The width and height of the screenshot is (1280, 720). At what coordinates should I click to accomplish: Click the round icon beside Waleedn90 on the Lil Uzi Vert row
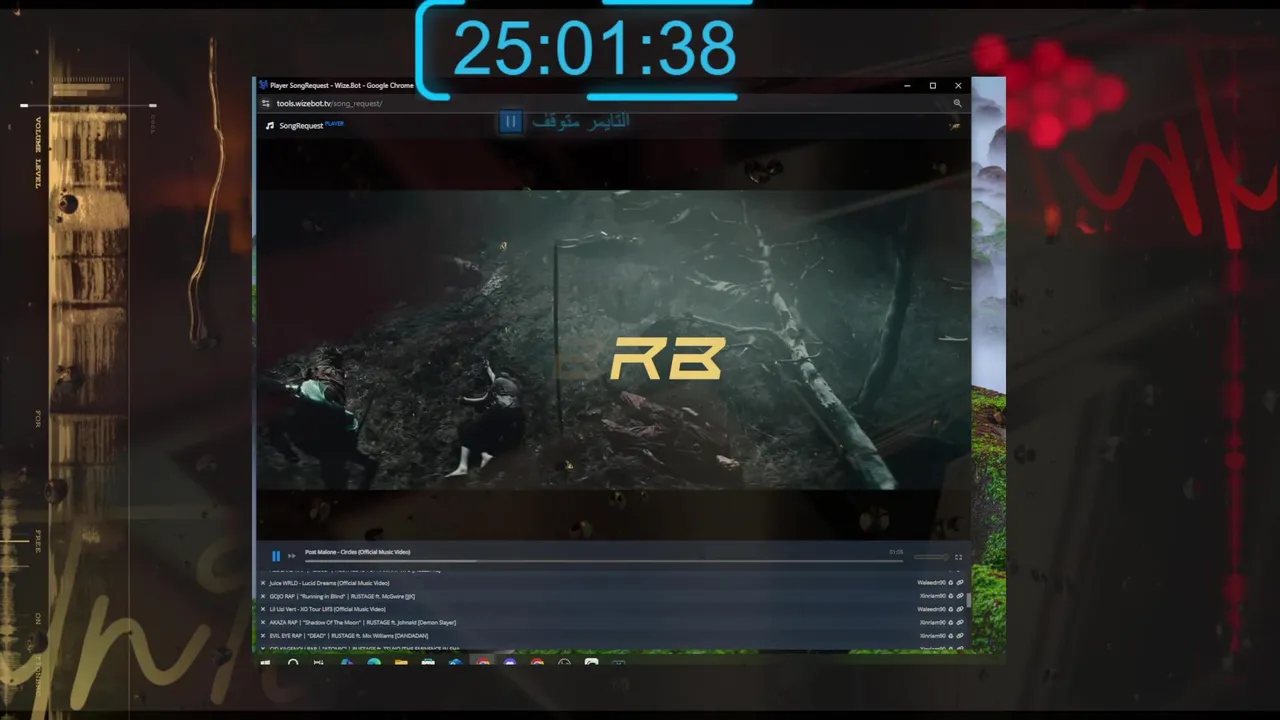pos(951,609)
